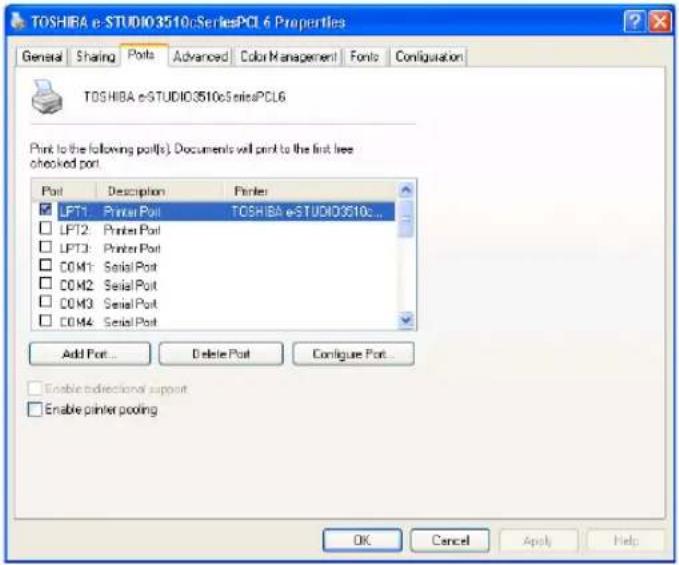
Task: Open the Sharing tab
Action: coord(95,57)
